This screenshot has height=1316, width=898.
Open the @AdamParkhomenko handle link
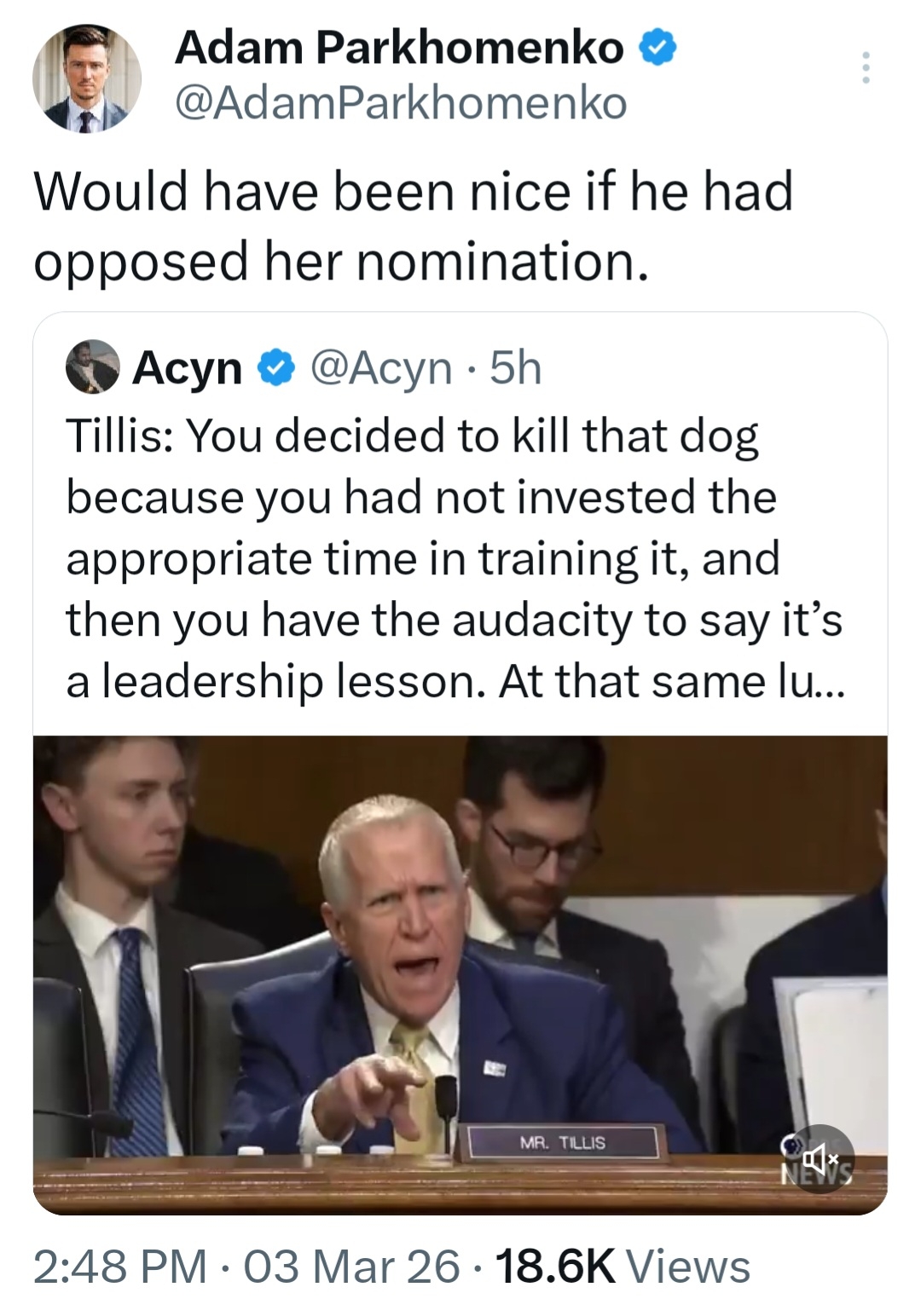pos(400,103)
